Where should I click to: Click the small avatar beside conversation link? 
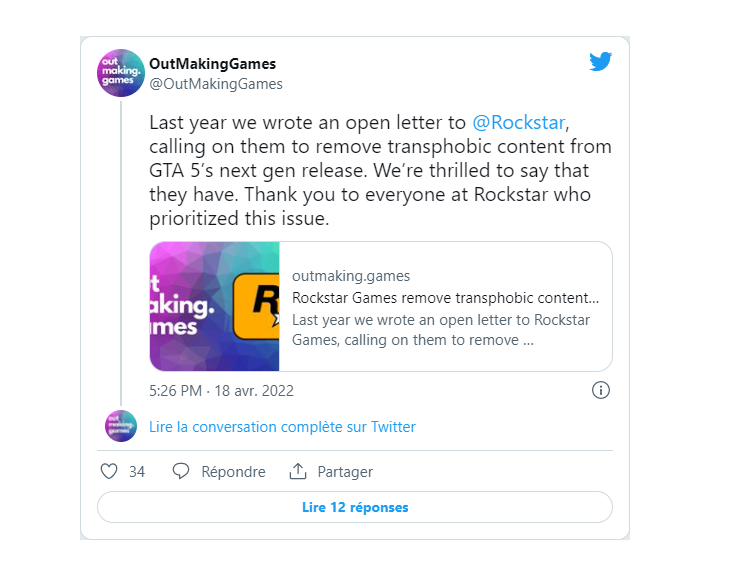pos(121,426)
